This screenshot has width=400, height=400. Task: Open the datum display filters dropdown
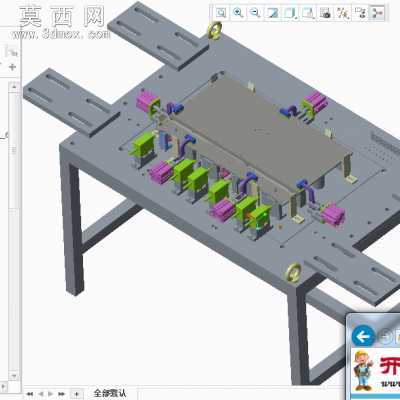(x=342, y=13)
